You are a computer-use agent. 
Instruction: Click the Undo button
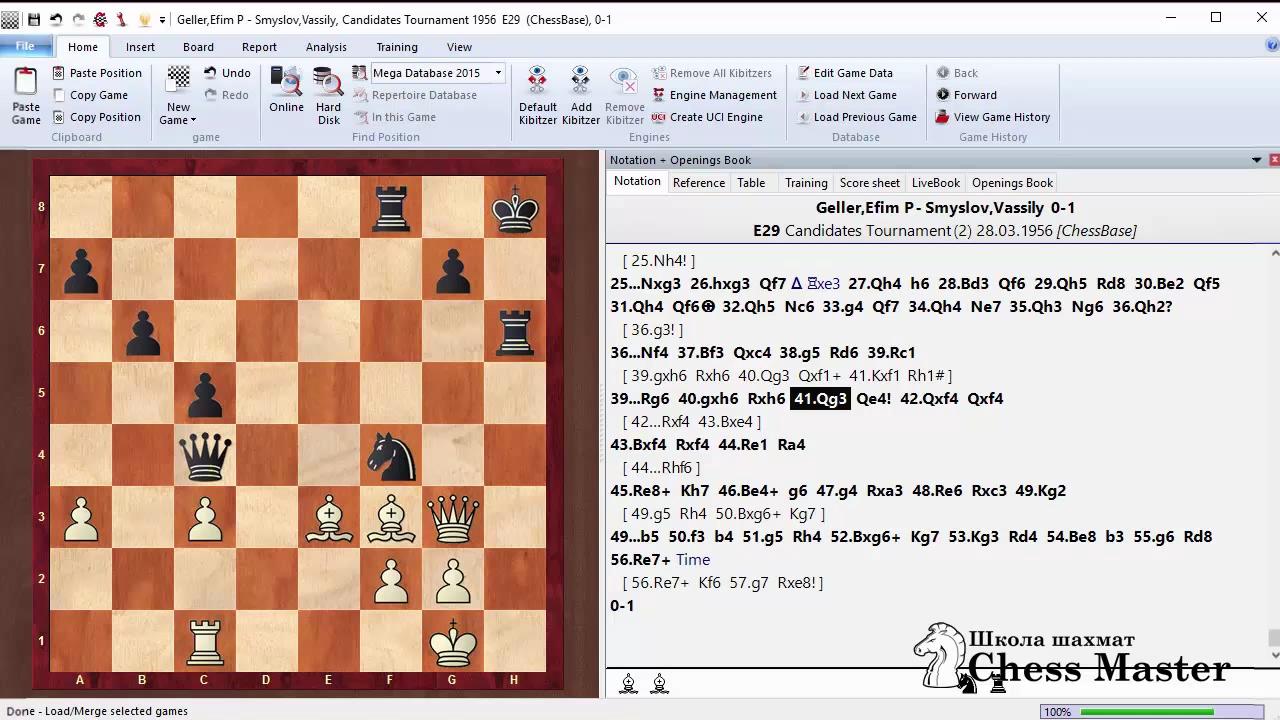click(x=227, y=73)
